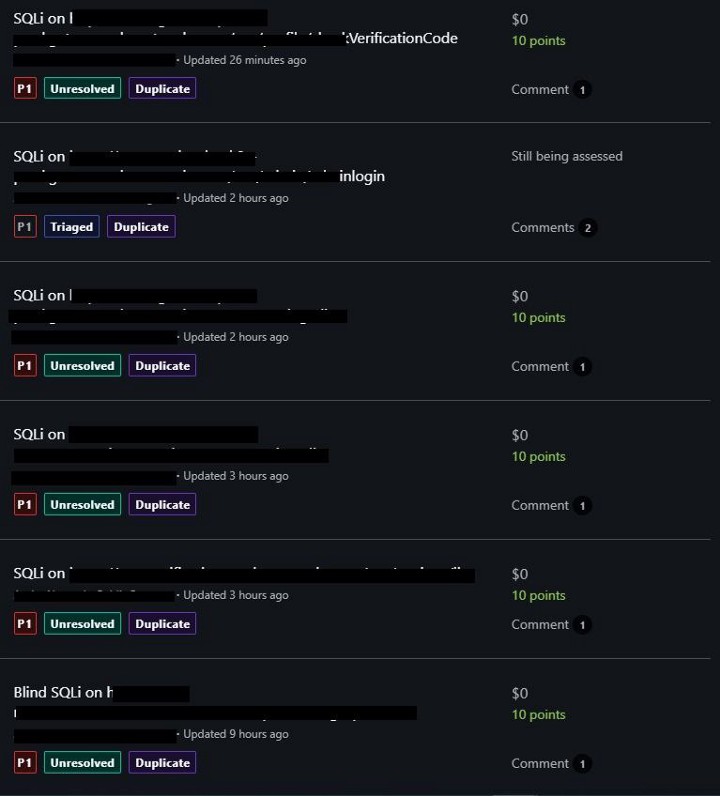Click Unresolved badge on Blind SQLi submission

point(82,763)
